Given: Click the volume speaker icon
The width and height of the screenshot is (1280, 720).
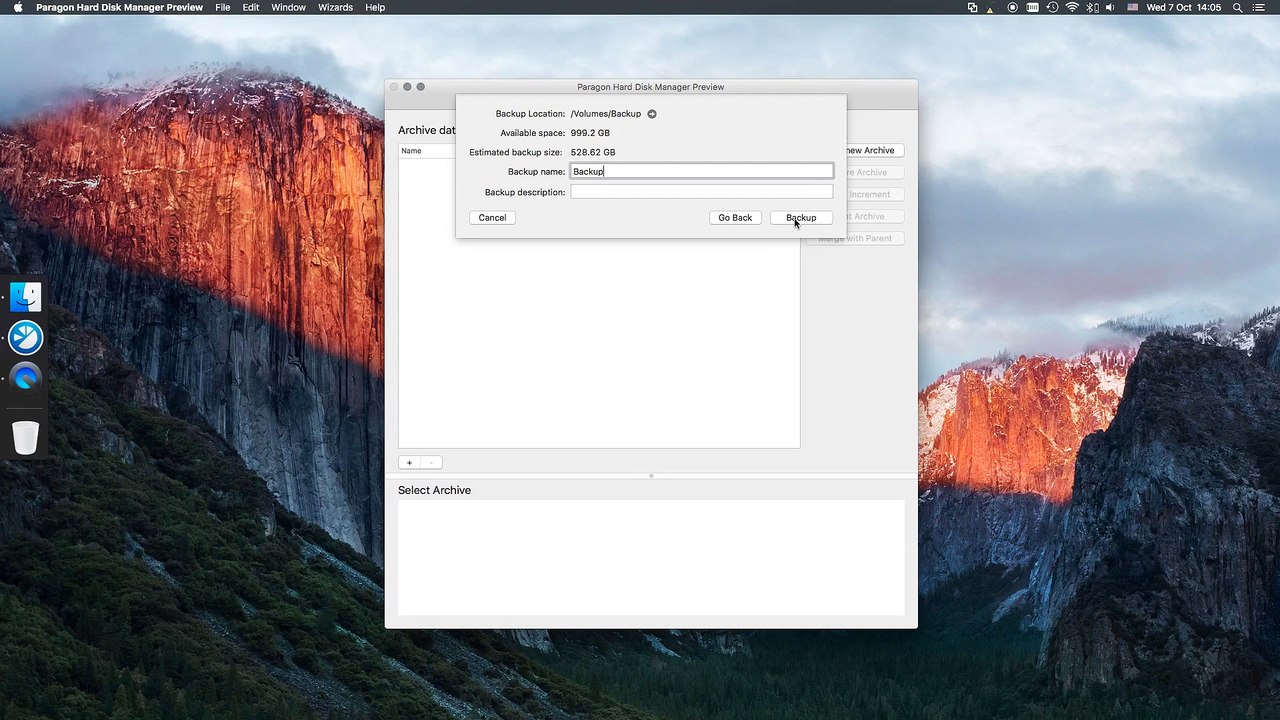Looking at the screenshot, I should (1110, 7).
